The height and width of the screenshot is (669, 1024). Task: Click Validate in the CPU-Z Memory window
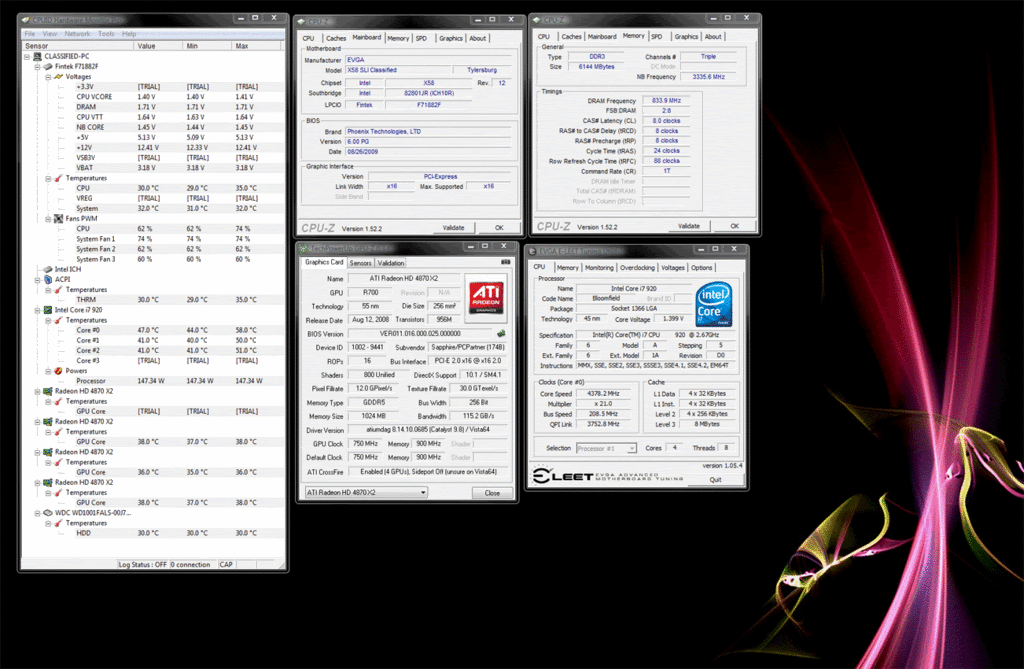click(688, 226)
